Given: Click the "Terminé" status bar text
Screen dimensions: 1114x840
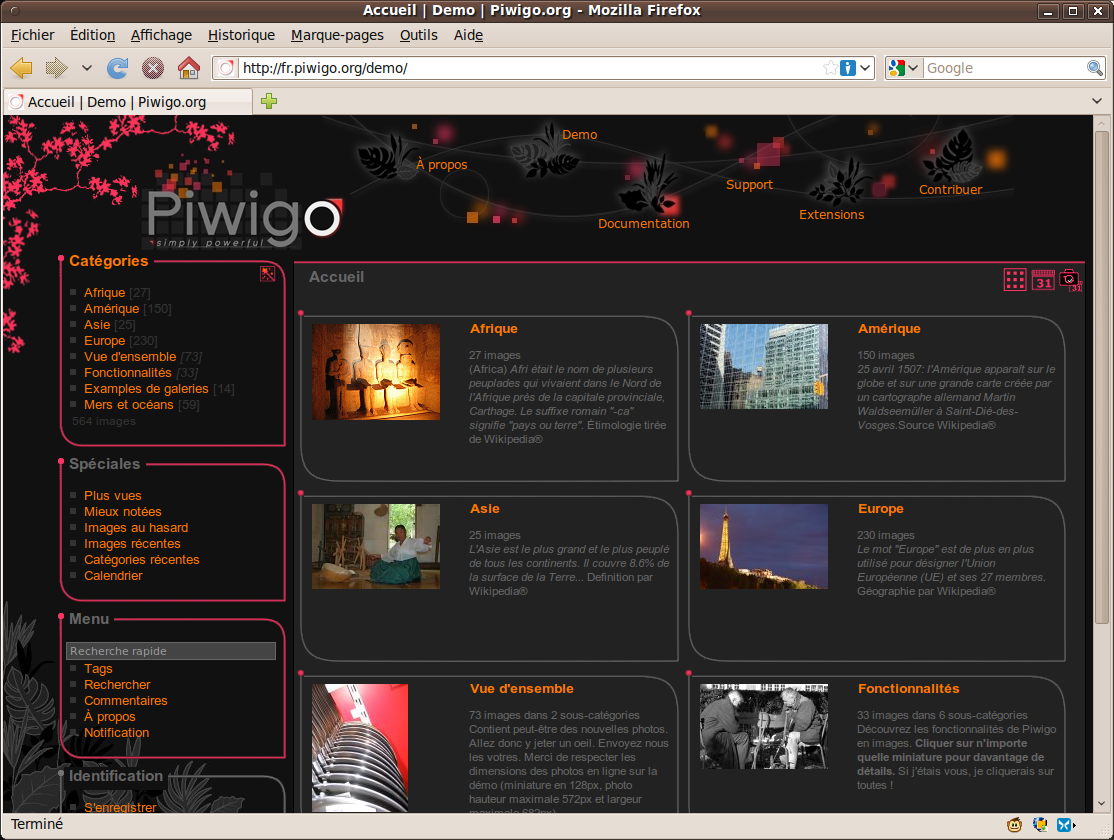Looking at the screenshot, I should tap(37, 824).
